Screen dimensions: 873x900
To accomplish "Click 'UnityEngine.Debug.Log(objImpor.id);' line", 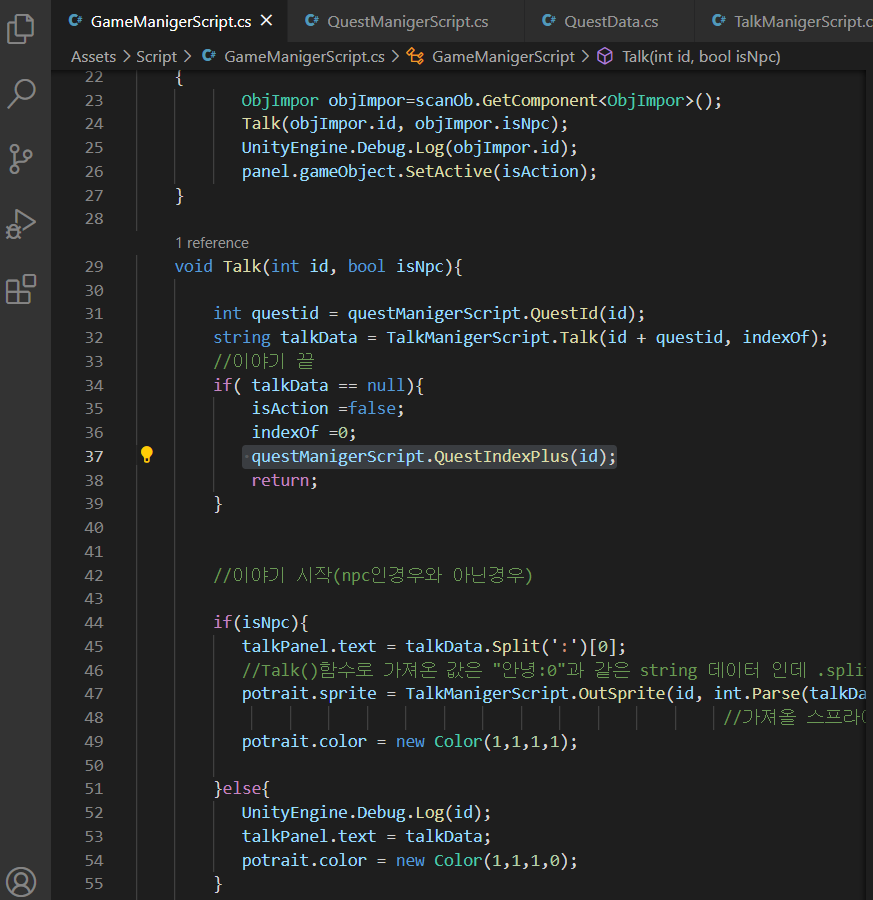I will [x=409, y=148].
